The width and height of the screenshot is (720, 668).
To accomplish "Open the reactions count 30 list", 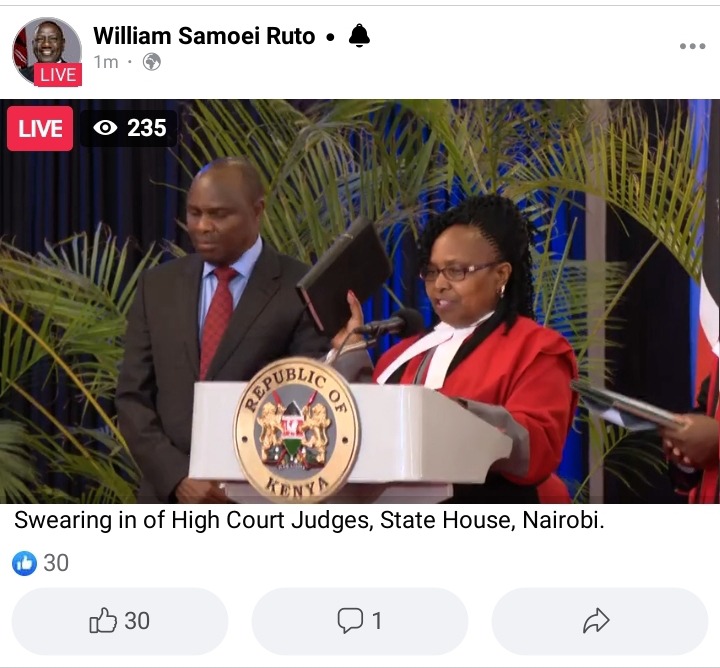I will point(56,563).
